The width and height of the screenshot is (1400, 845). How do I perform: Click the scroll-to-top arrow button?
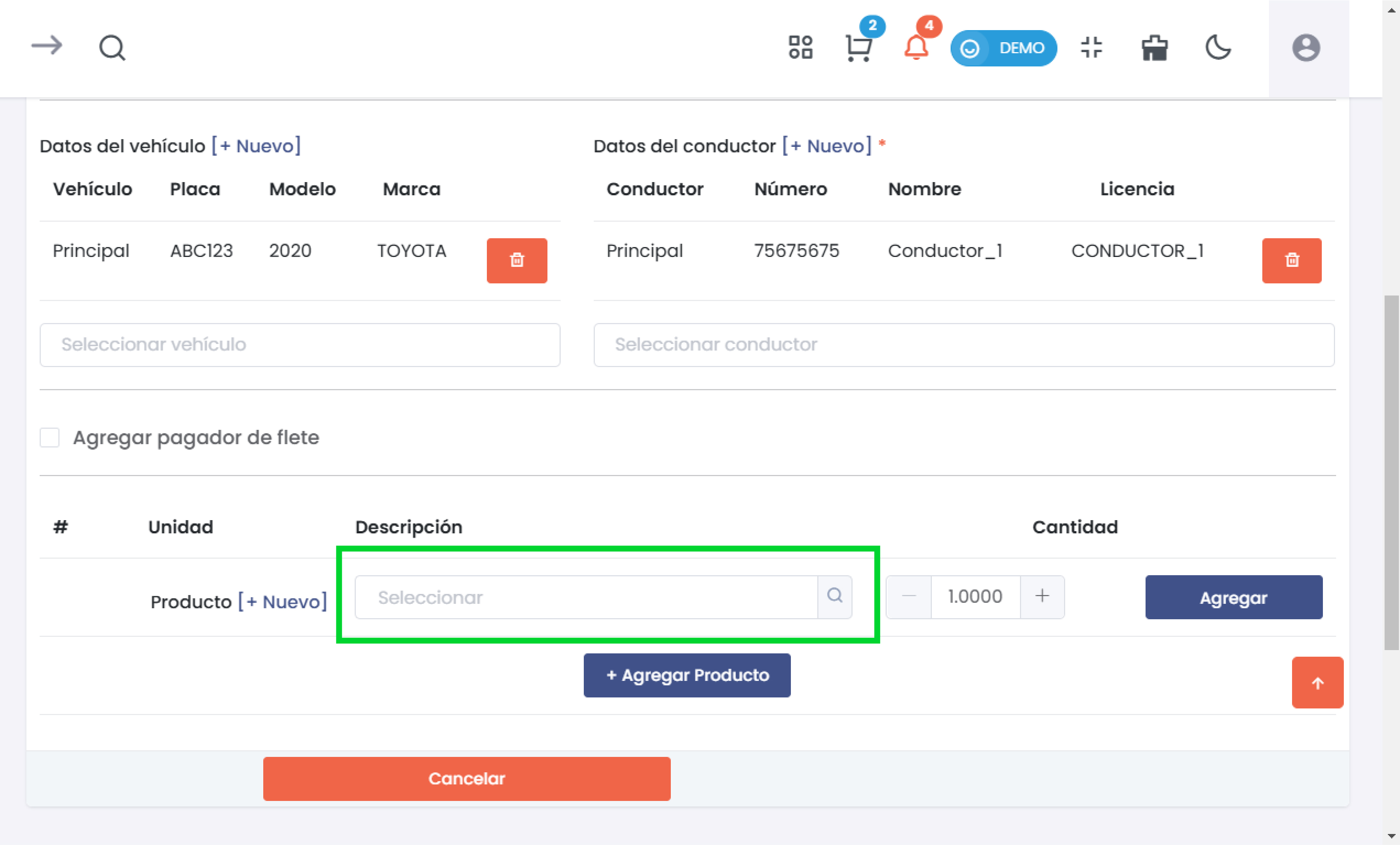[x=1317, y=683]
